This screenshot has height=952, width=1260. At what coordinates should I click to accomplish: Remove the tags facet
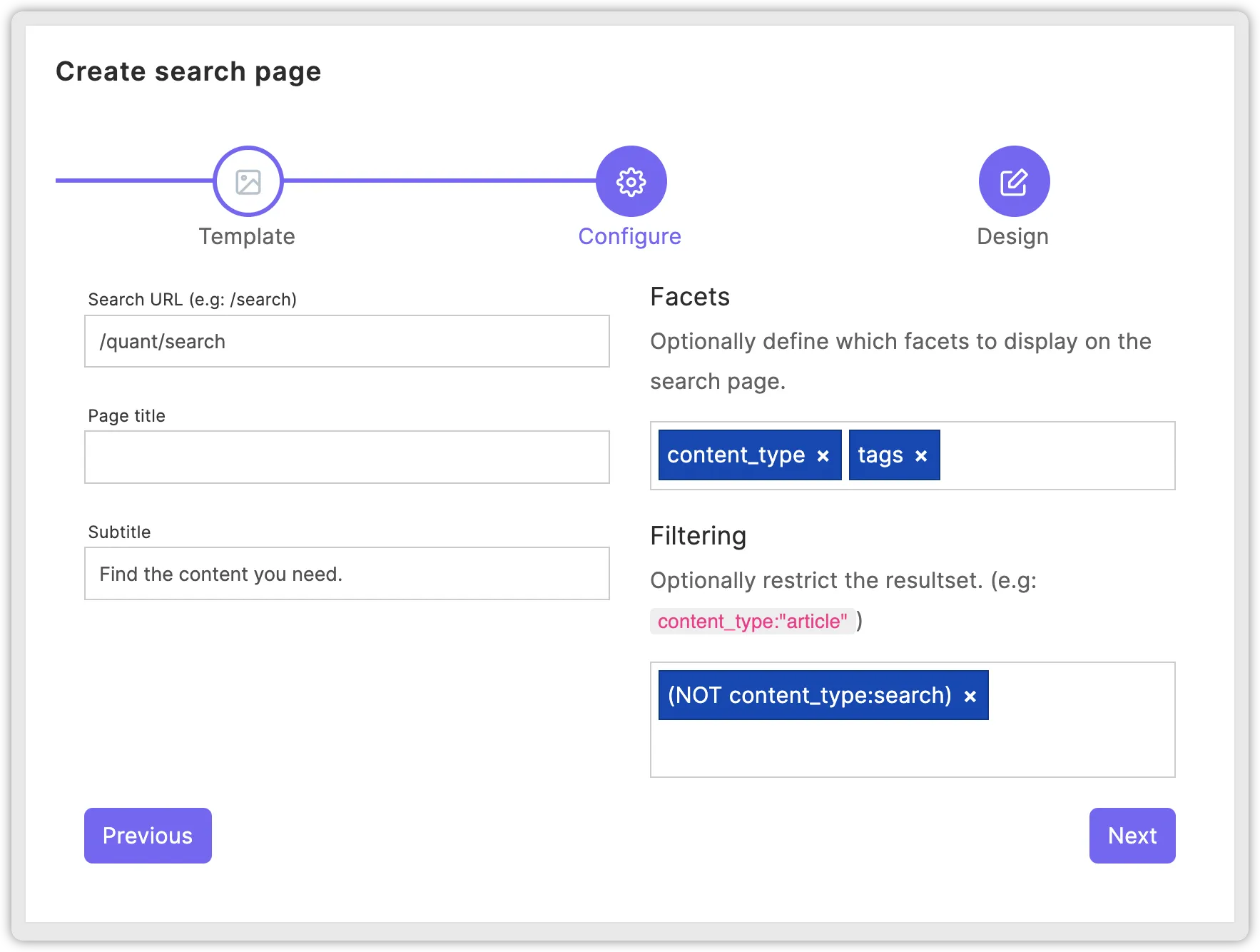921,455
